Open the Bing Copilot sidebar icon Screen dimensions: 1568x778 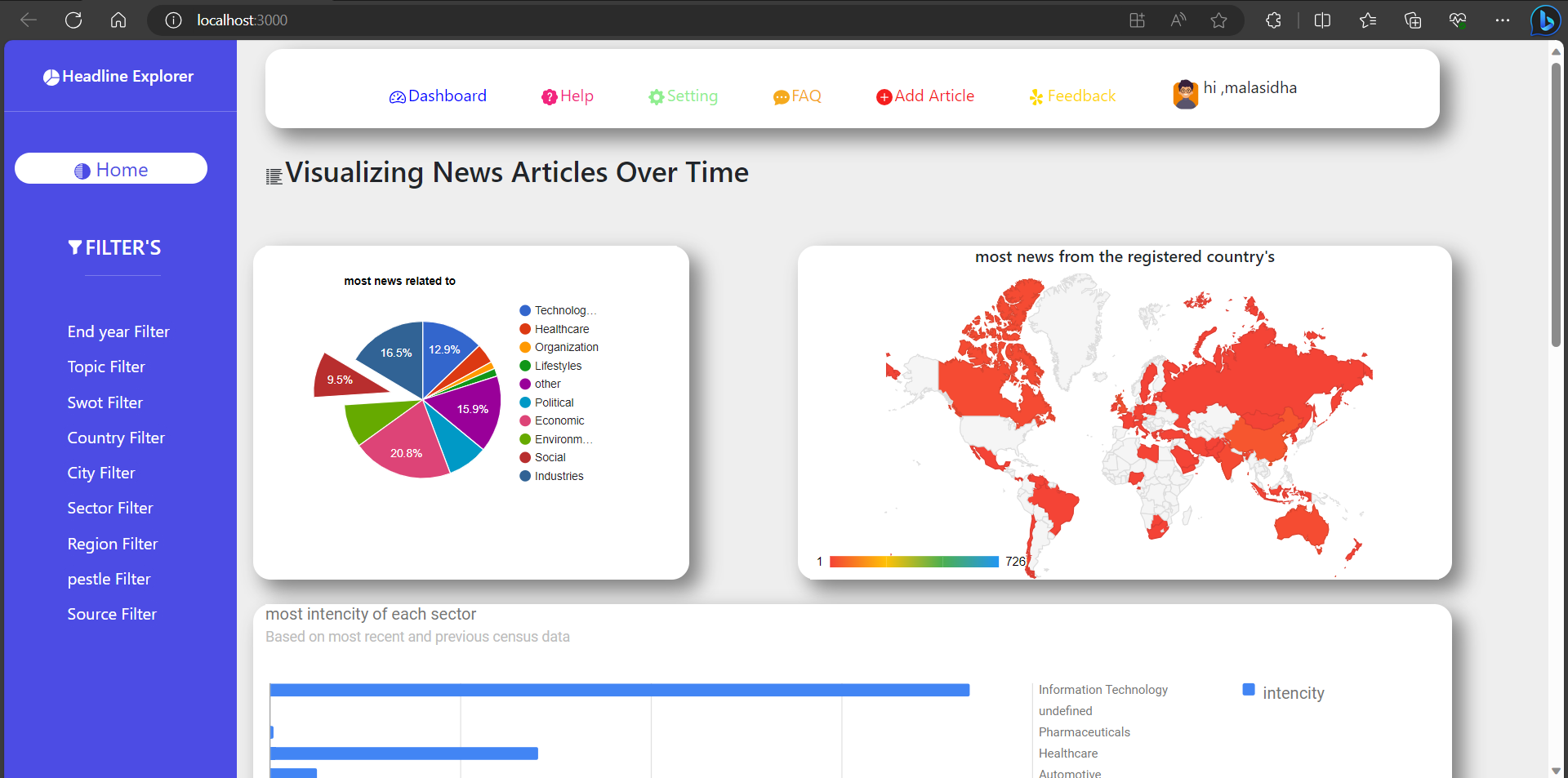click(1545, 20)
